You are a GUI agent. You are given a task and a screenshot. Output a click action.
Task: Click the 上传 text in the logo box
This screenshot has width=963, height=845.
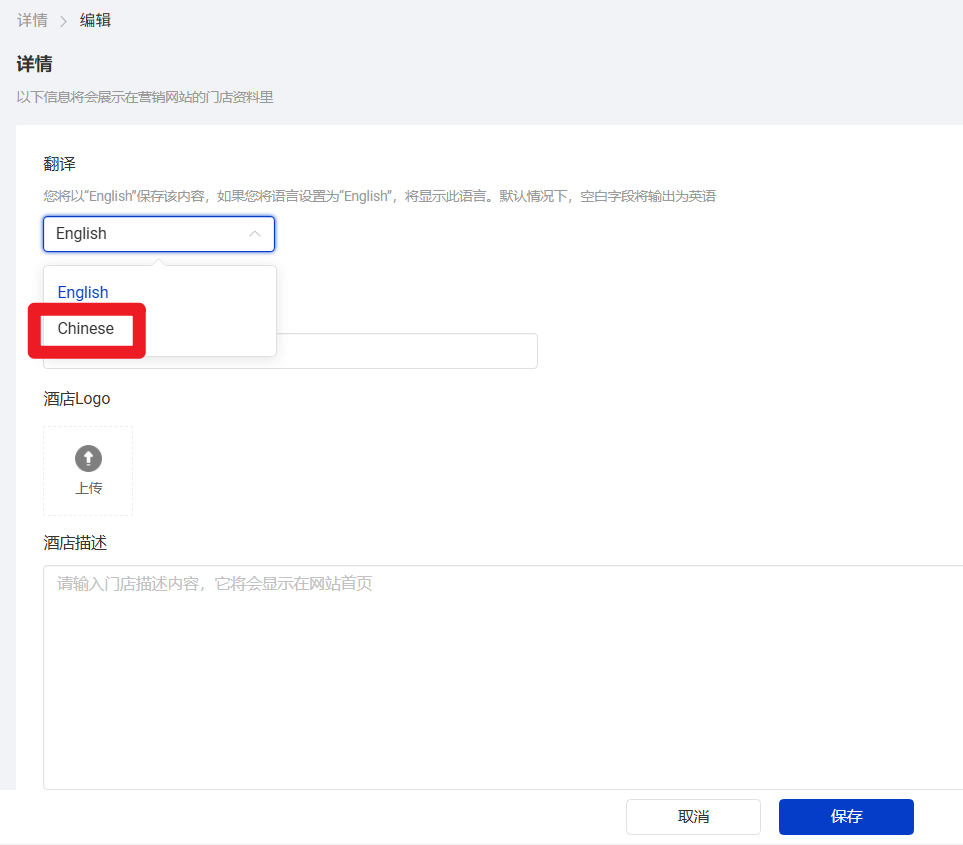88,488
